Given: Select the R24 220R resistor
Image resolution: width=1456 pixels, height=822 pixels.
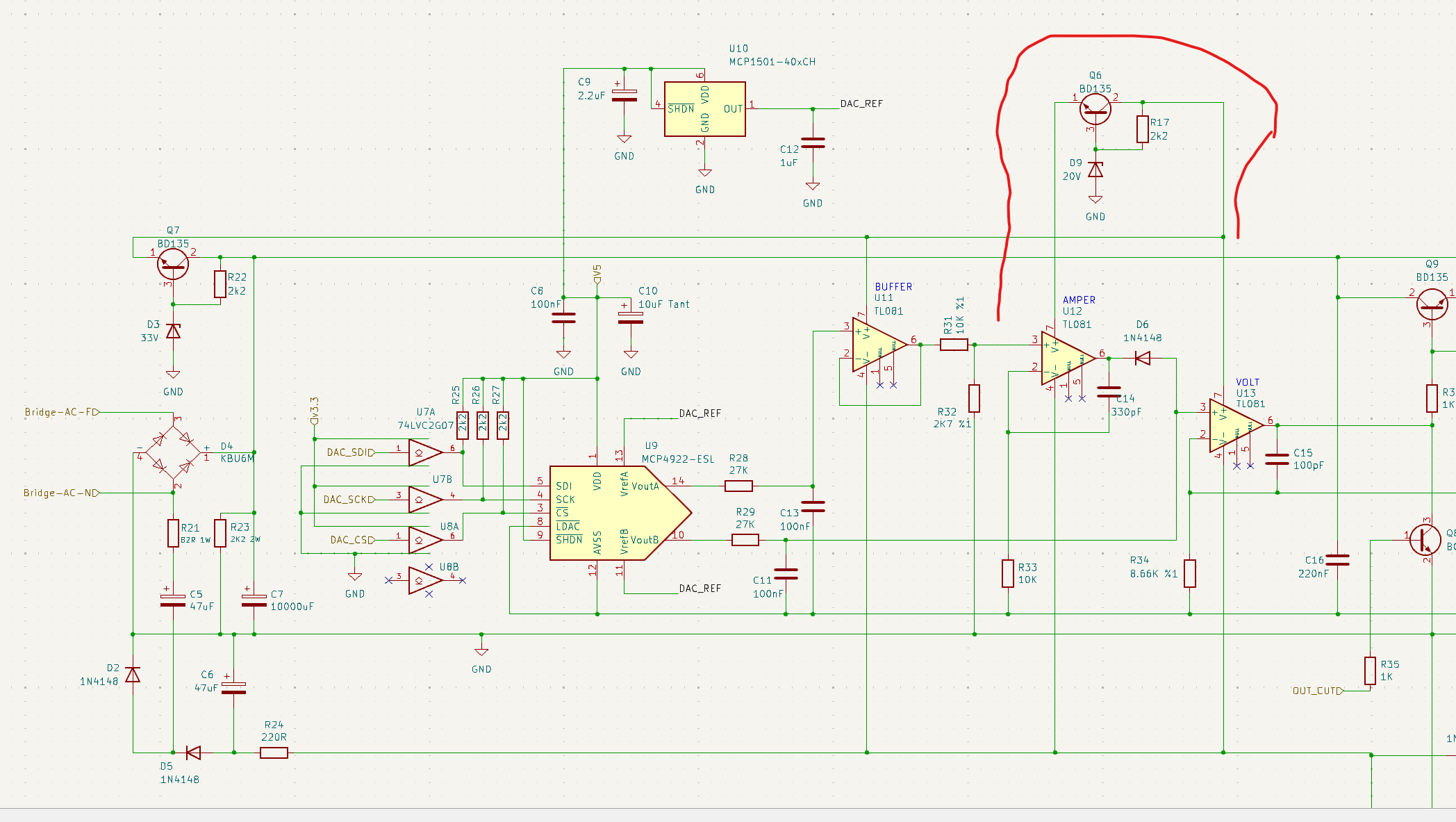Looking at the screenshot, I should pyautogui.click(x=274, y=753).
